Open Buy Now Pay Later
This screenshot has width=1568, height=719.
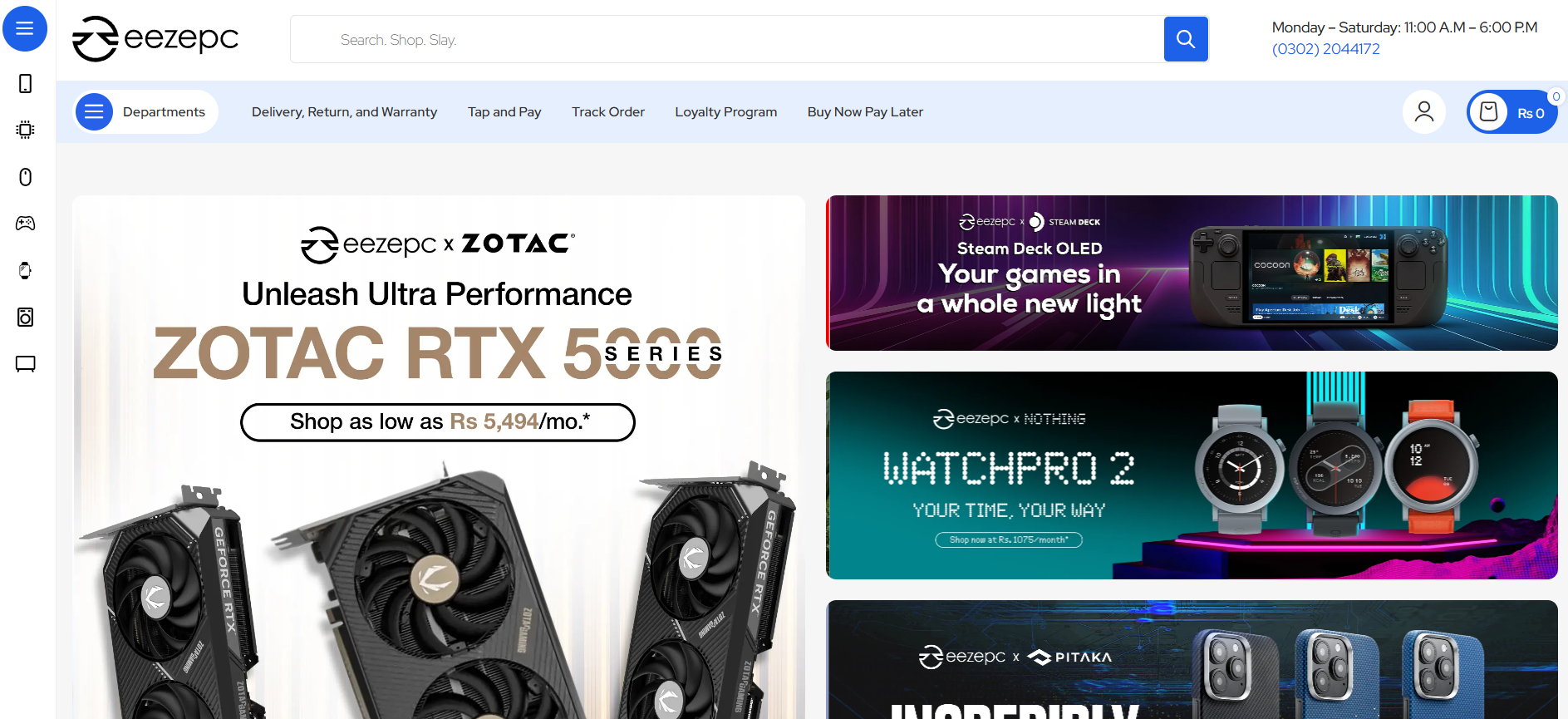pyautogui.click(x=865, y=111)
